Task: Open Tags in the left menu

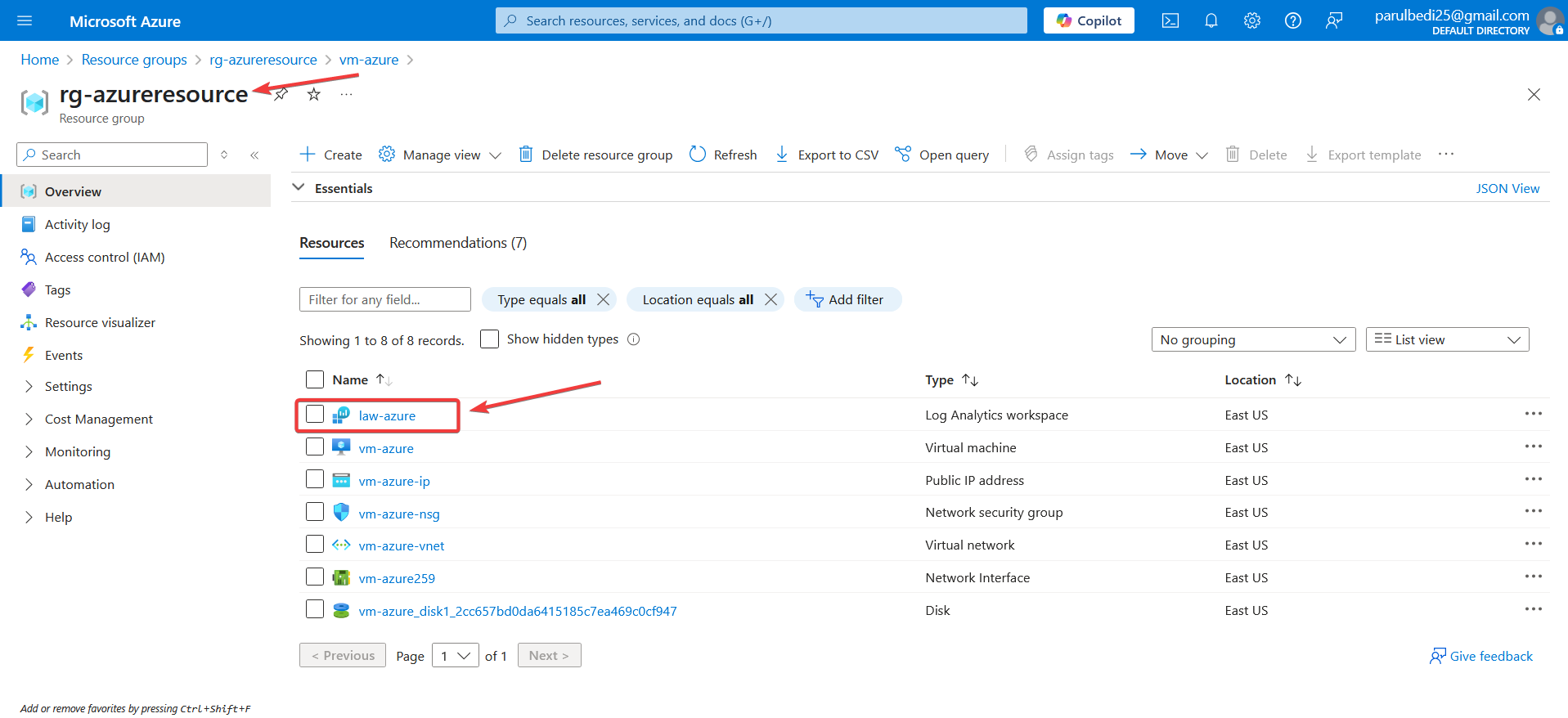Action: point(57,289)
